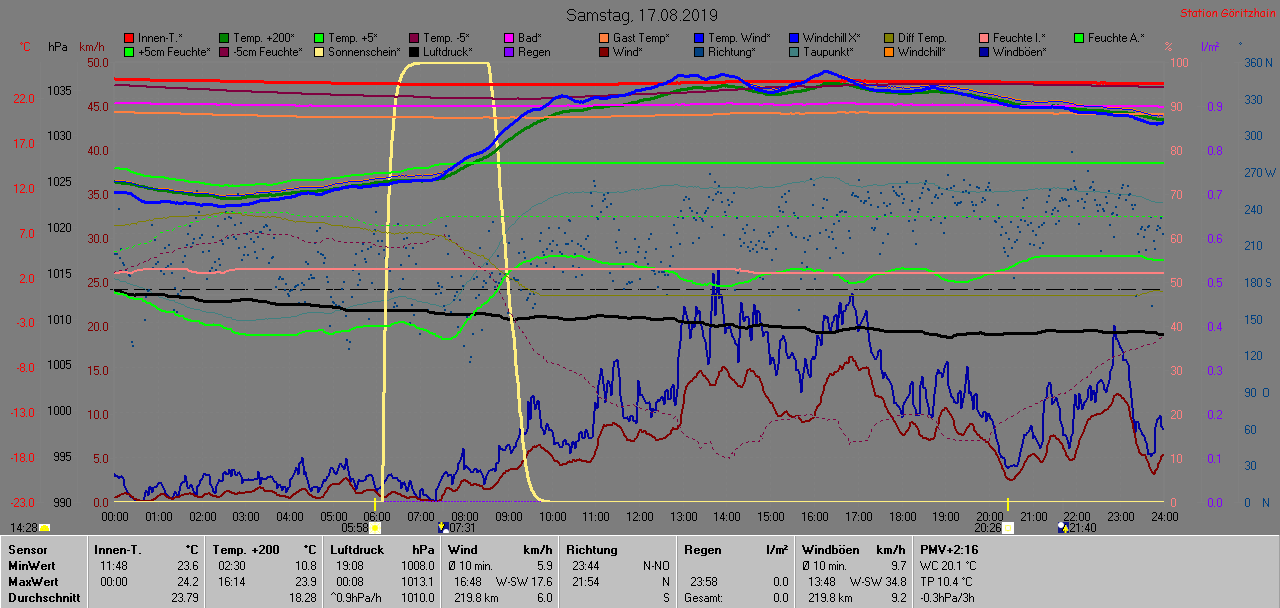Click the Regen column header in the table
Viewport: 1280px width, 608px height.
[x=702, y=550]
